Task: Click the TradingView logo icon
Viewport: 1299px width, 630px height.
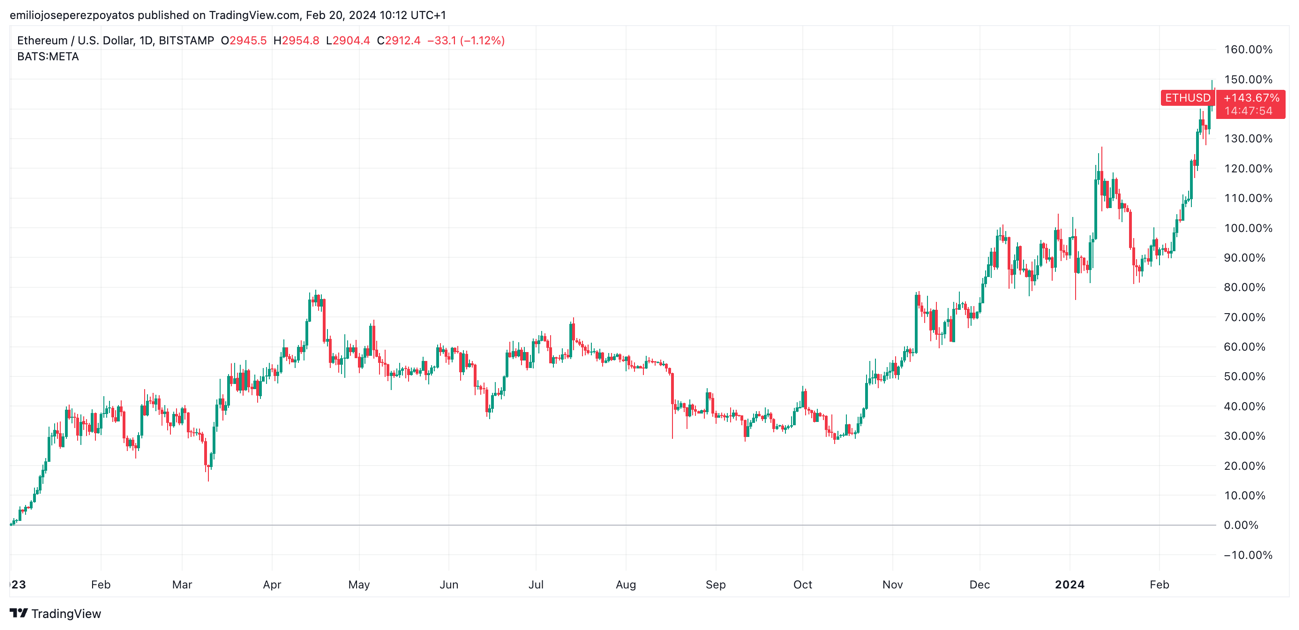Action: [x=18, y=614]
